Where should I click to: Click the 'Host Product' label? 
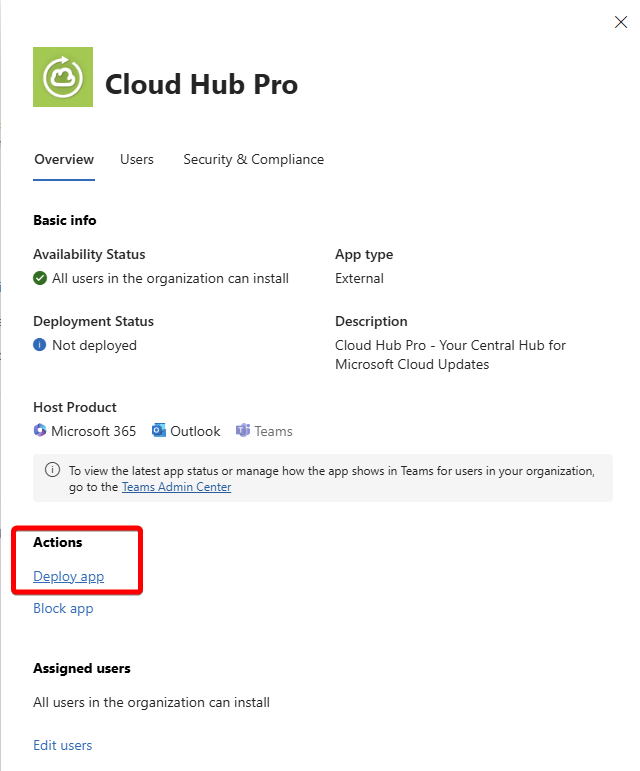pyautogui.click(x=75, y=407)
